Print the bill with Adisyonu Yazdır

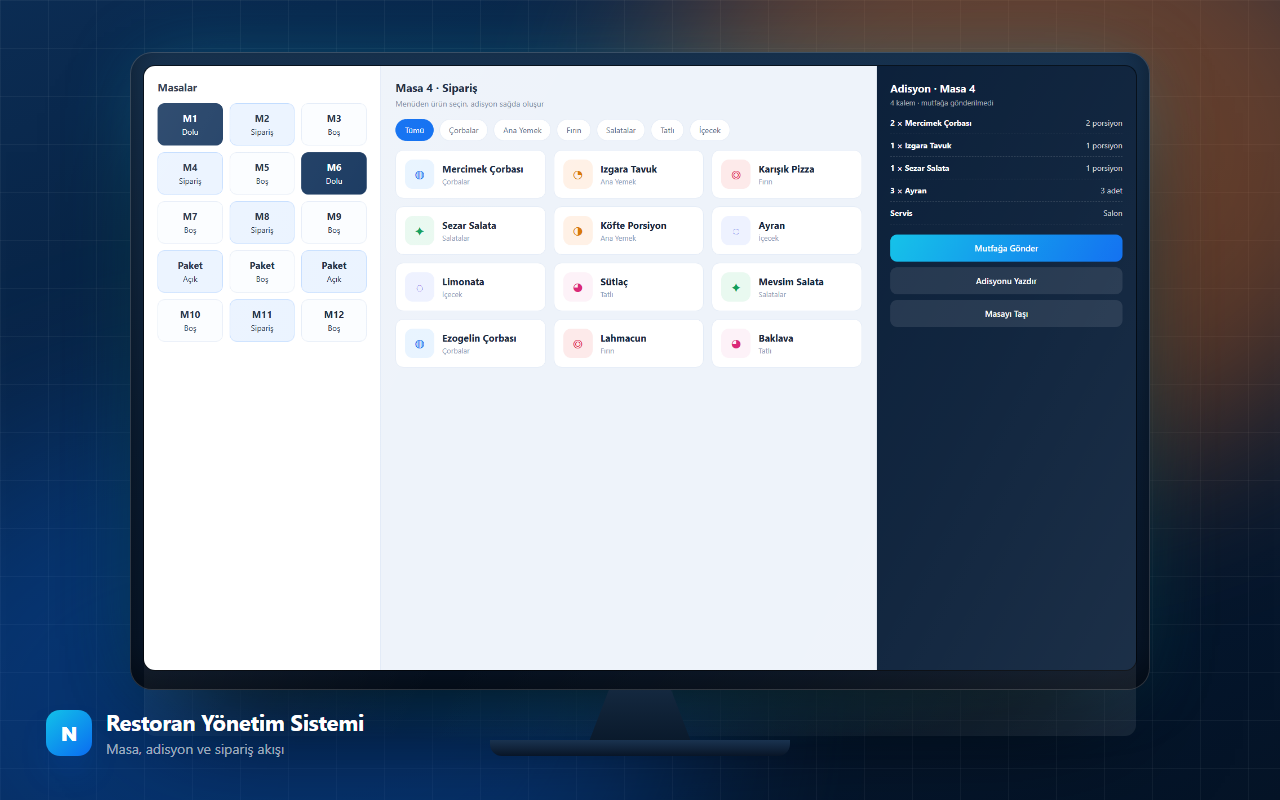pos(1006,281)
